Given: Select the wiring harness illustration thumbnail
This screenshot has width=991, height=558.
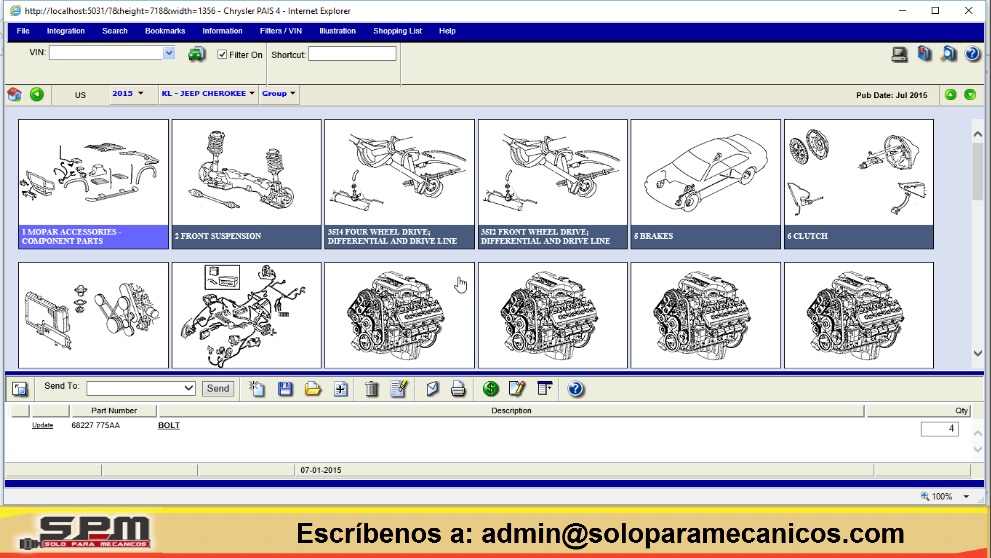Looking at the screenshot, I should [246, 315].
